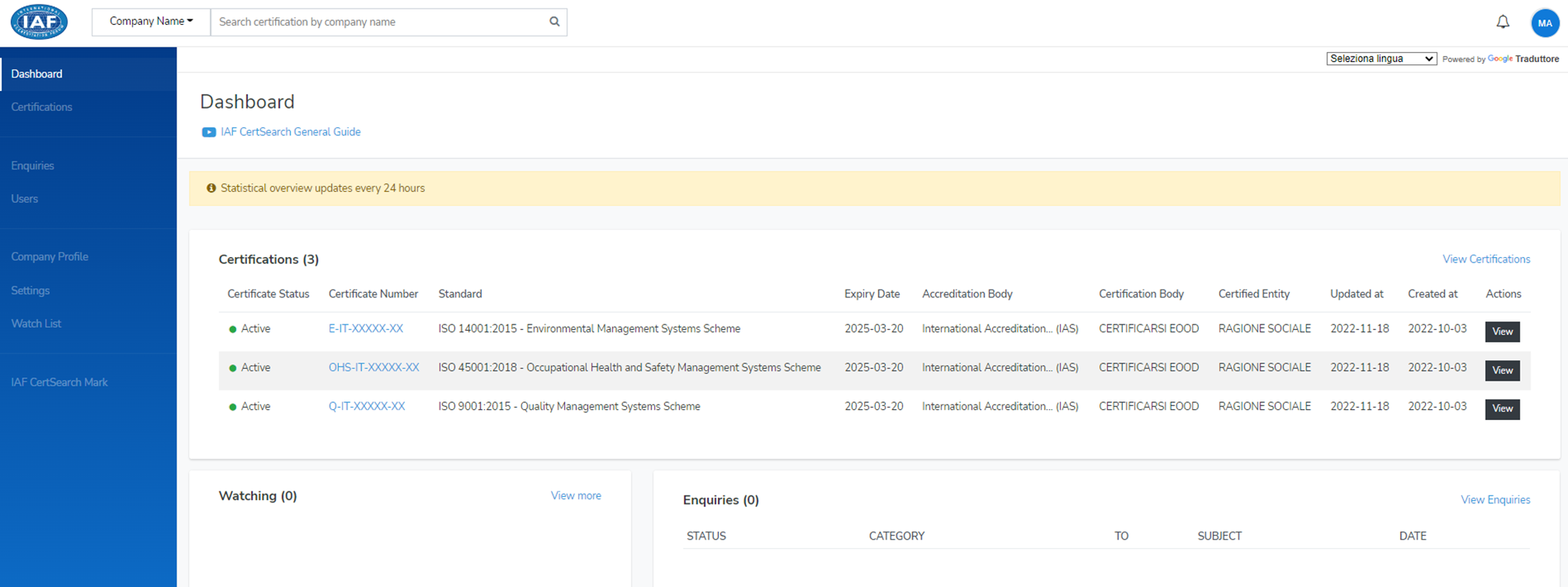Click the video icon beside General Guide
The image size is (1568, 587).
tap(208, 132)
